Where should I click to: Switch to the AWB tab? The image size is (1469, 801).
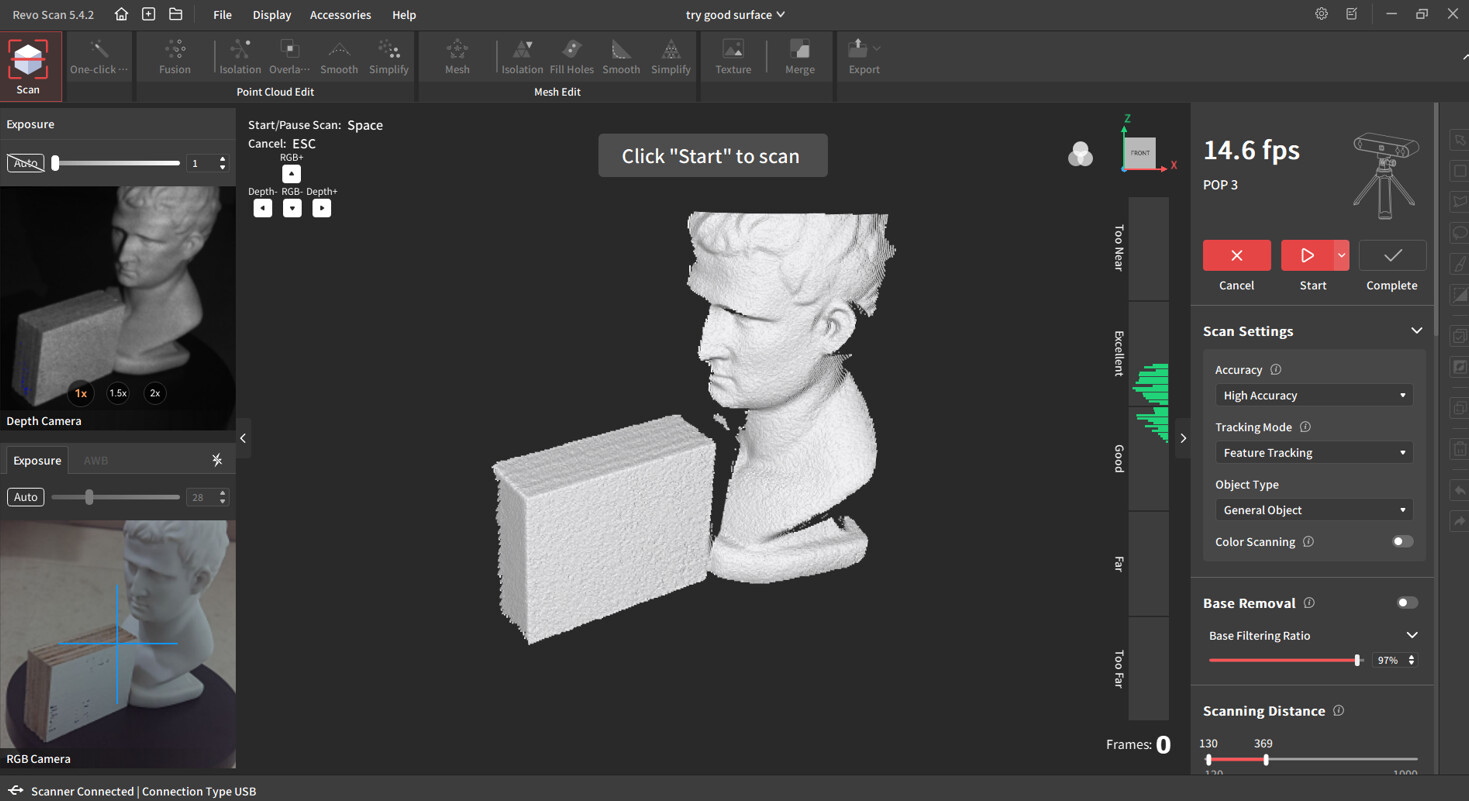tap(96, 461)
